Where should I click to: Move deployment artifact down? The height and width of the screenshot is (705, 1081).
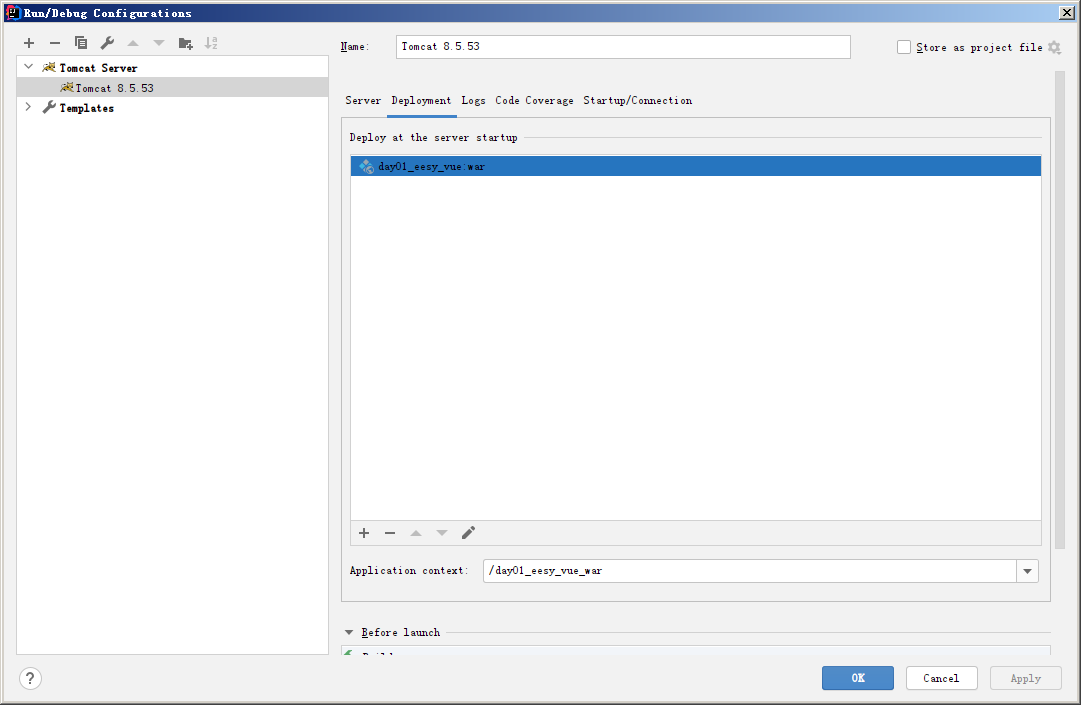(442, 533)
